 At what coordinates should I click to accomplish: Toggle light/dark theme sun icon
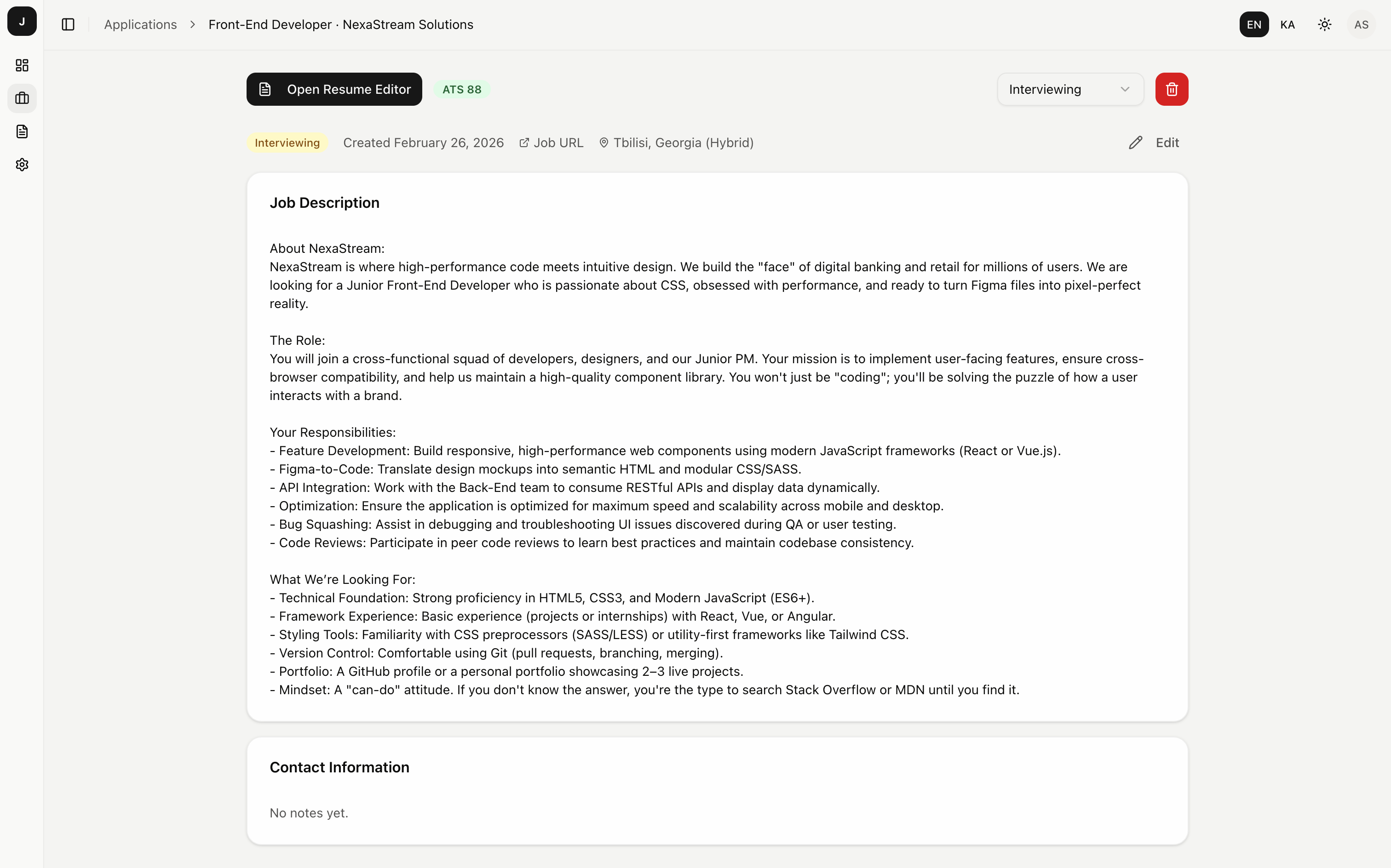point(1324,25)
